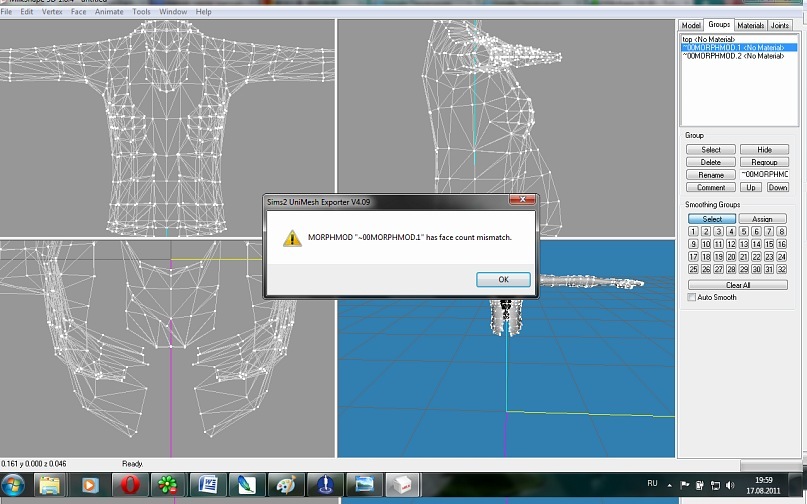Screen dimensions: 807x504
Task: Click the Windows Start button
Action: (14, 485)
